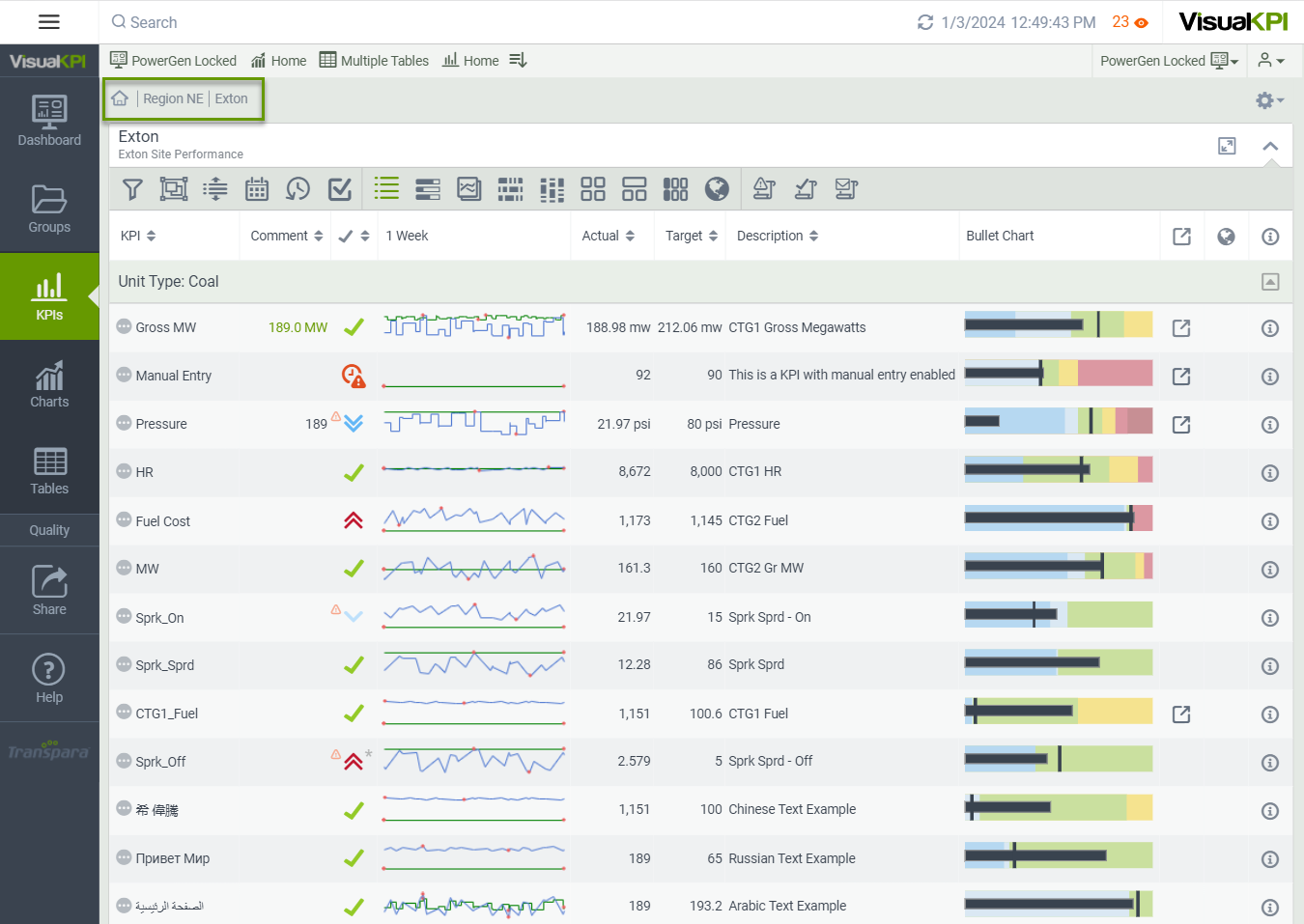Collapse the Unit Type: Coal group

[1270, 282]
